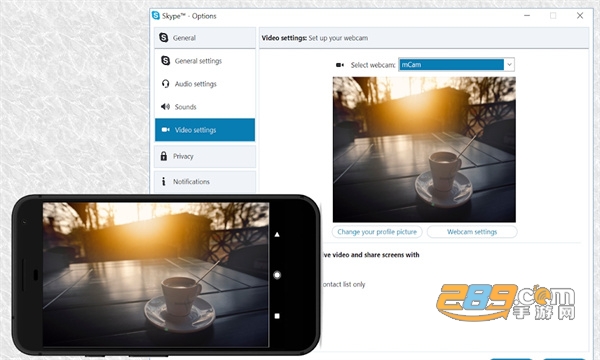The height and width of the screenshot is (360, 600).
Task: Open the General section in Skype Options
Action: click(x=205, y=38)
